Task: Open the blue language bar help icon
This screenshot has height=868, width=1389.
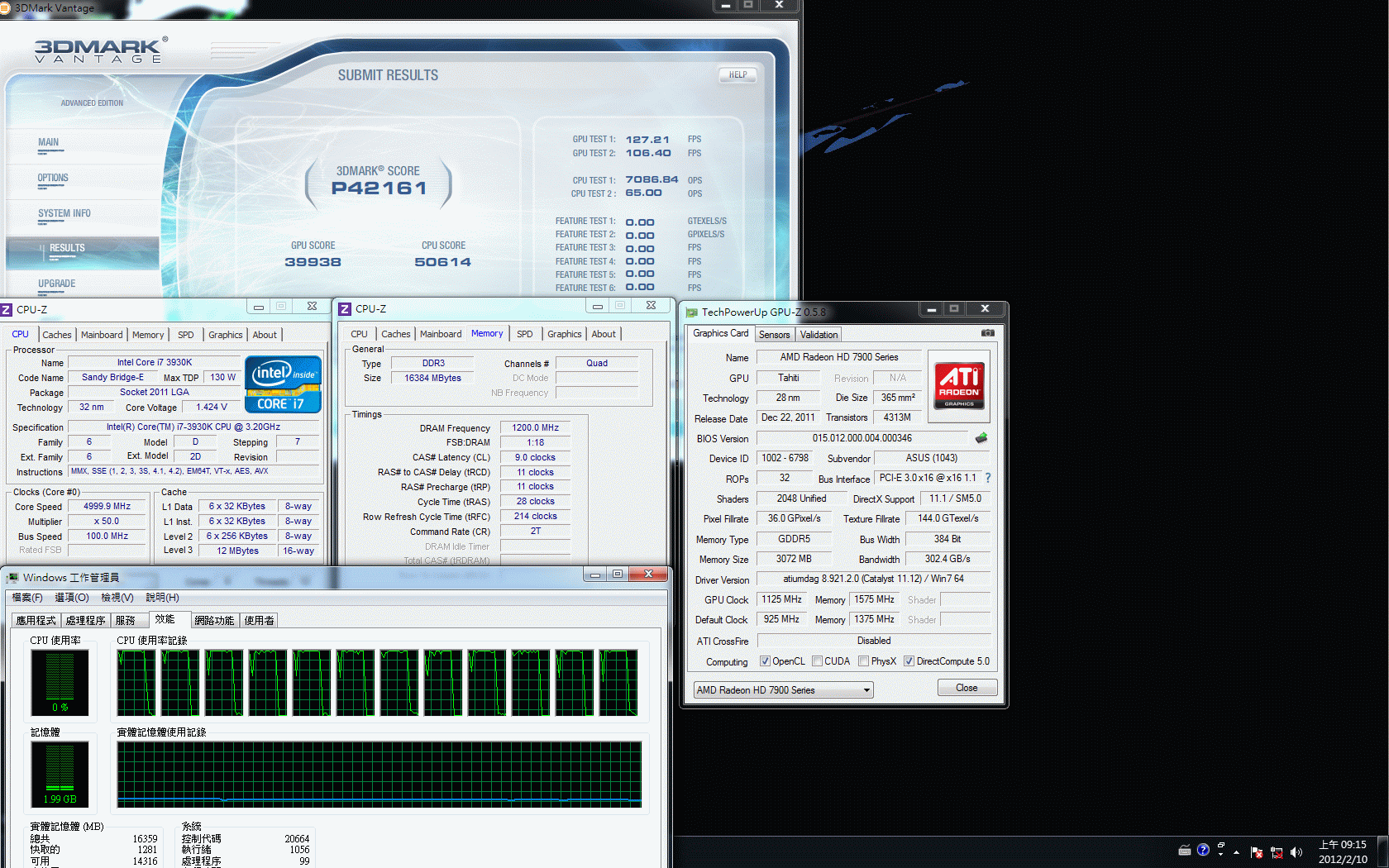Action: 1203,850
